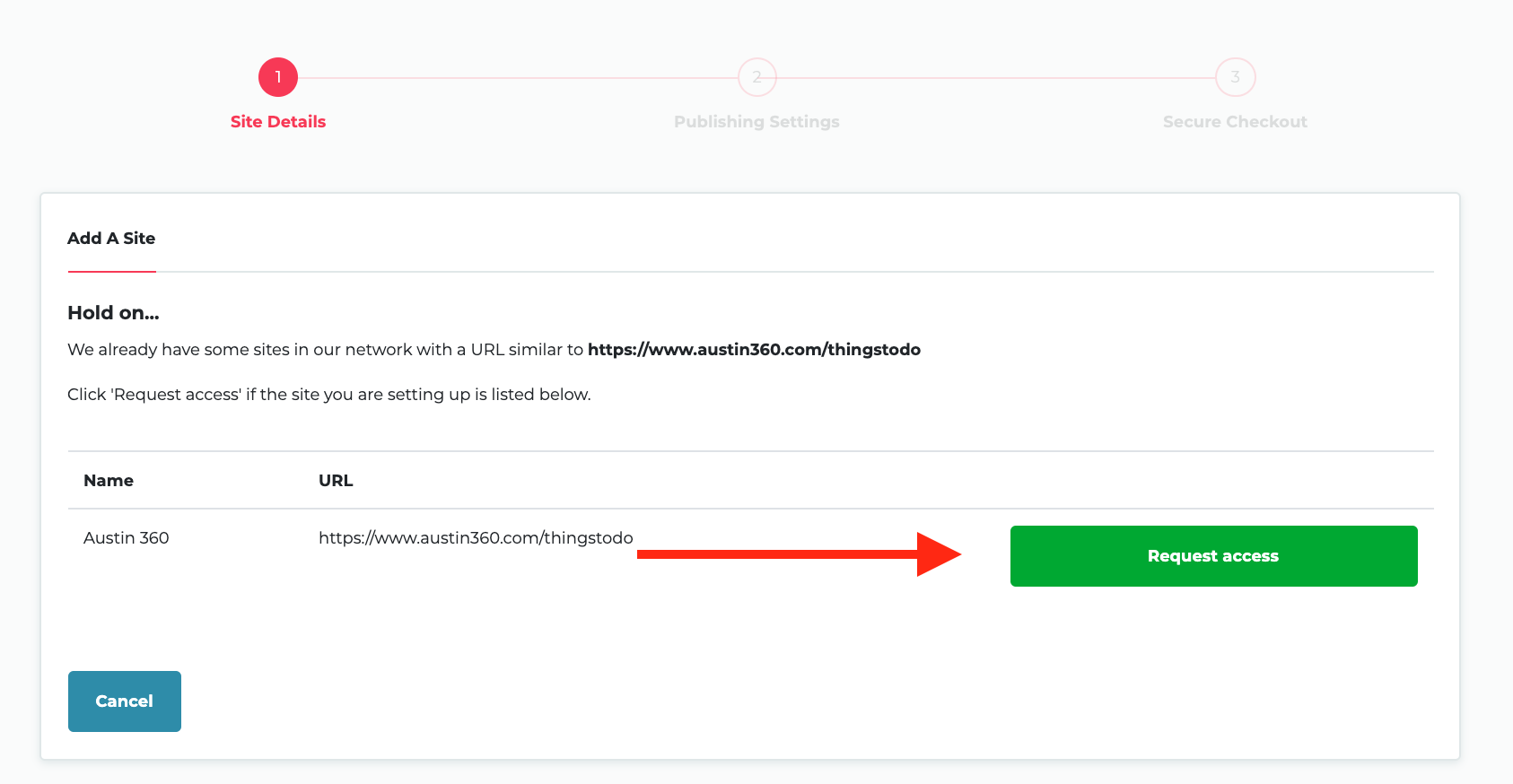Click the Name column header
This screenshot has height=784, width=1513.
[109, 481]
